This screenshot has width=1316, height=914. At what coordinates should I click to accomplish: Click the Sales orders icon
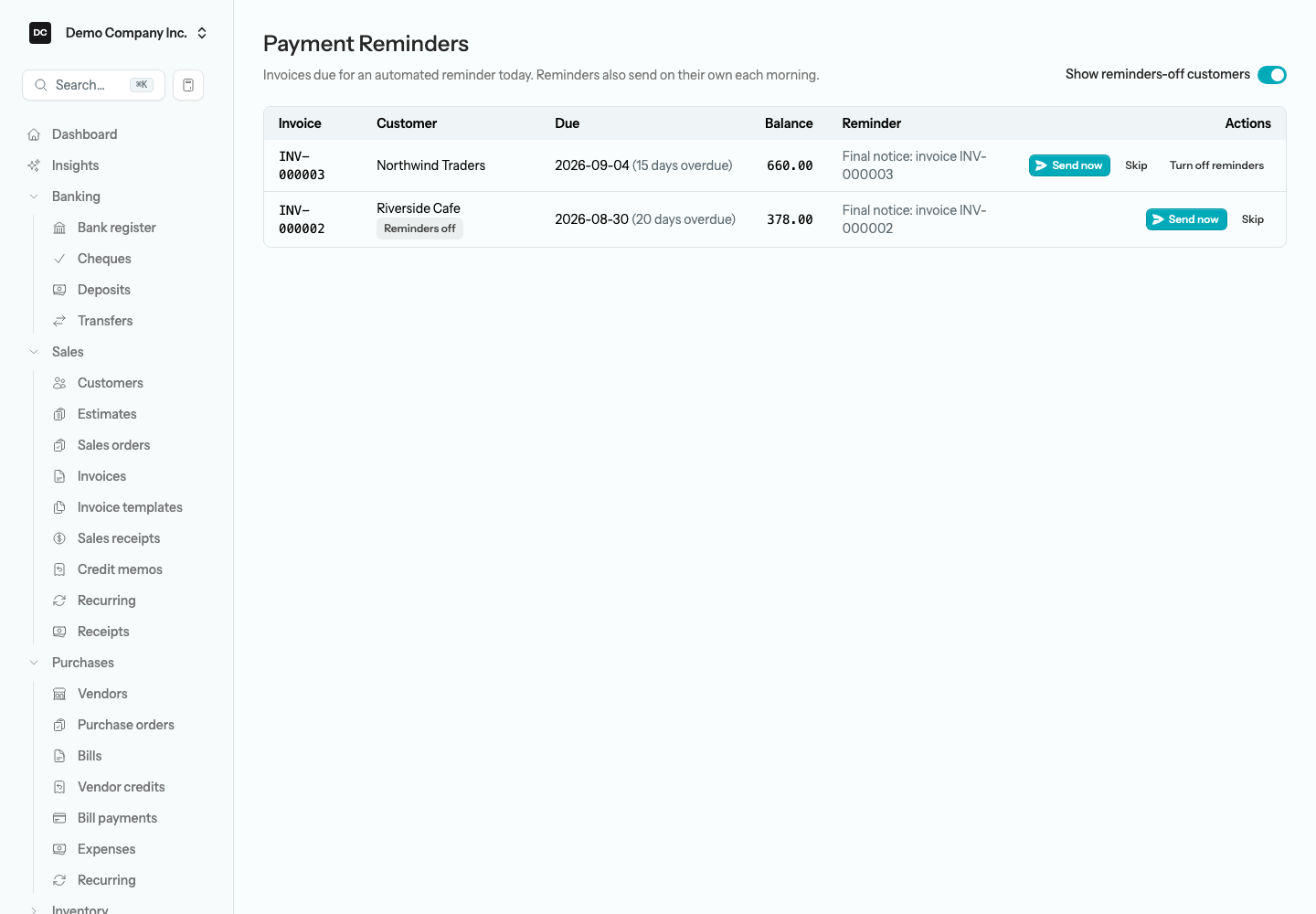(59, 445)
